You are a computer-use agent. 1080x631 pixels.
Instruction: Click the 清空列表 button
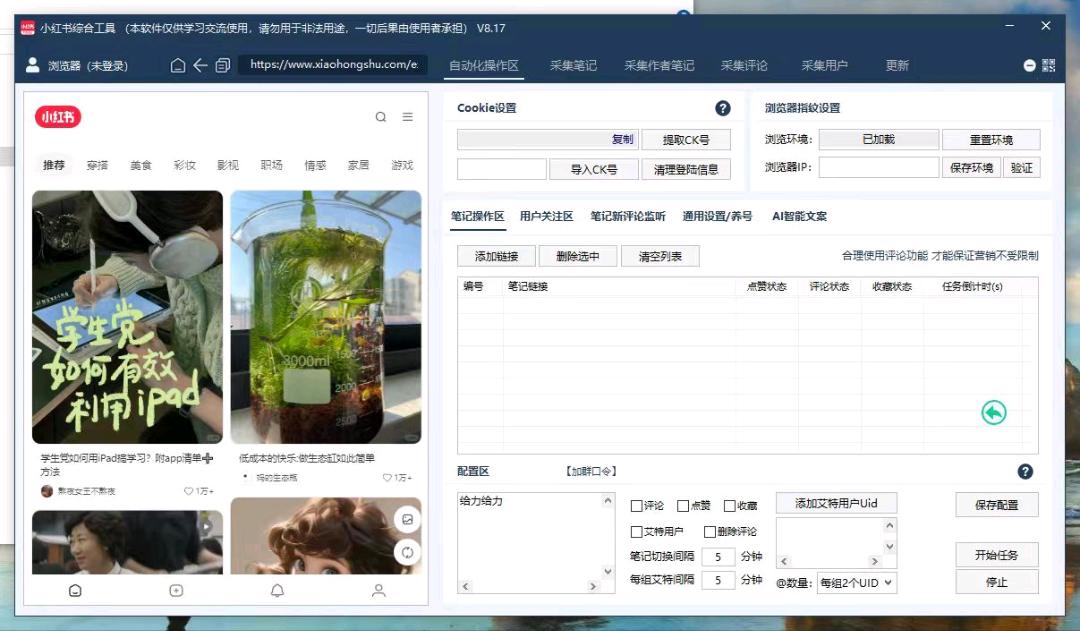click(x=660, y=256)
